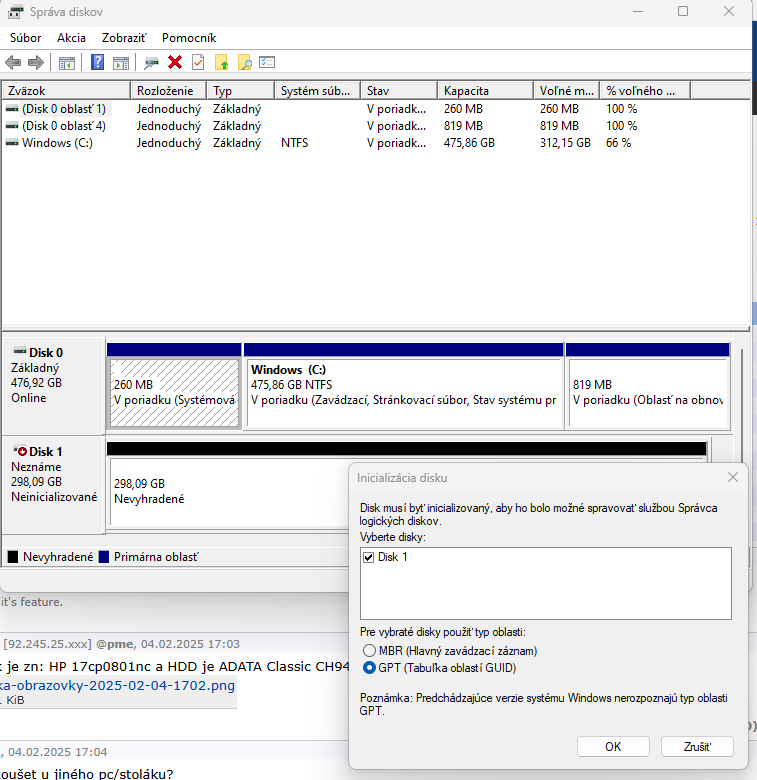Click the checklist view settings toolbar icon
This screenshot has height=780, width=757.
pyautogui.click(x=267, y=62)
